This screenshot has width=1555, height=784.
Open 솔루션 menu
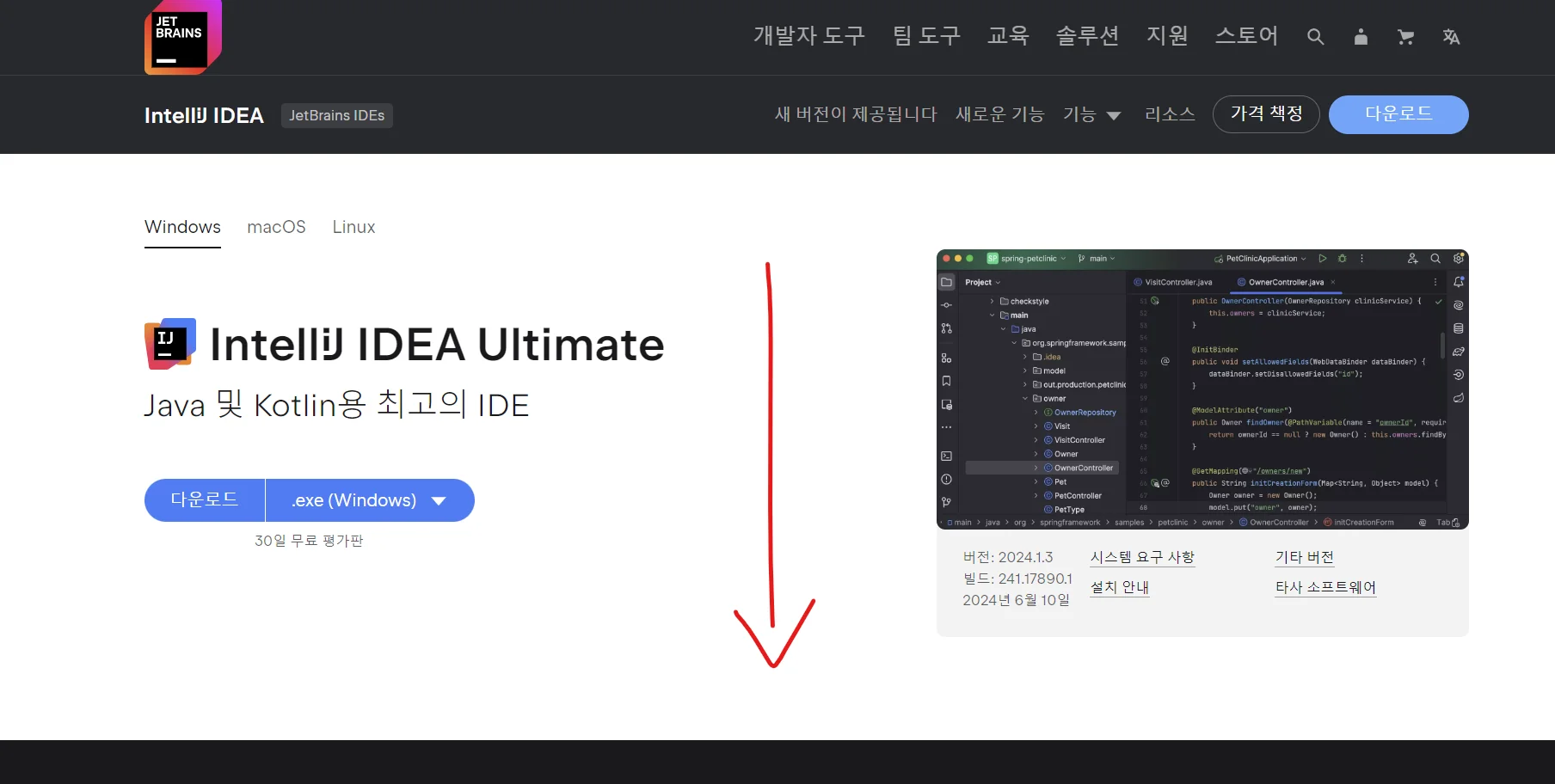tap(1087, 35)
